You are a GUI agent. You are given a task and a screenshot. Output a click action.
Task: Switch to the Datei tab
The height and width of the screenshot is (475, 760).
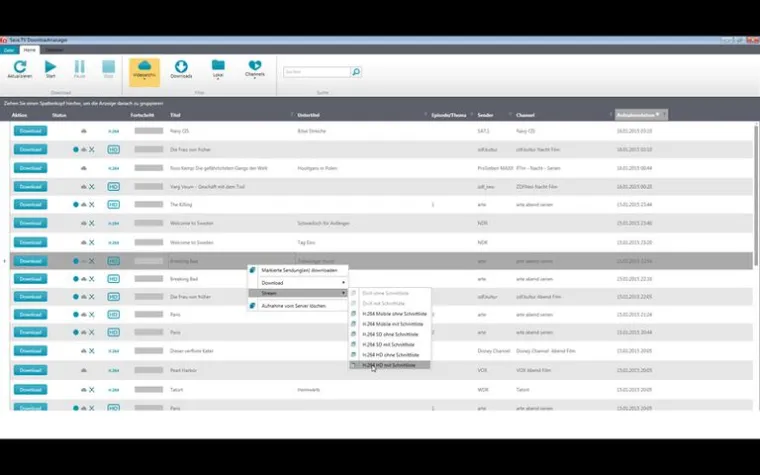click(8, 49)
